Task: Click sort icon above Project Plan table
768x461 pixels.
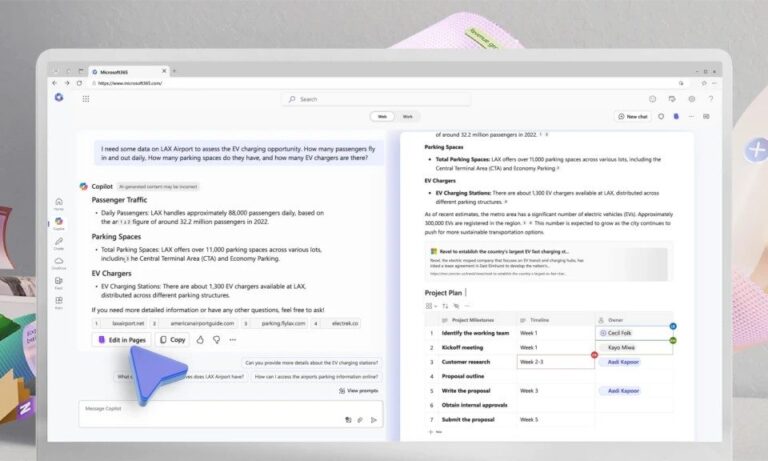Action: pyautogui.click(x=445, y=306)
